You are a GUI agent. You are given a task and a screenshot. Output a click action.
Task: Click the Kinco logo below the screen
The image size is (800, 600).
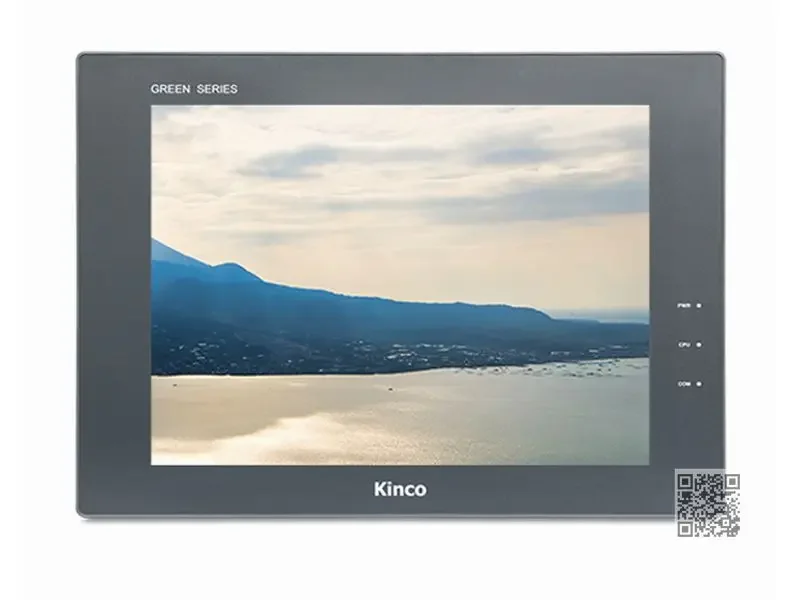pyautogui.click(x=400, y=489)
